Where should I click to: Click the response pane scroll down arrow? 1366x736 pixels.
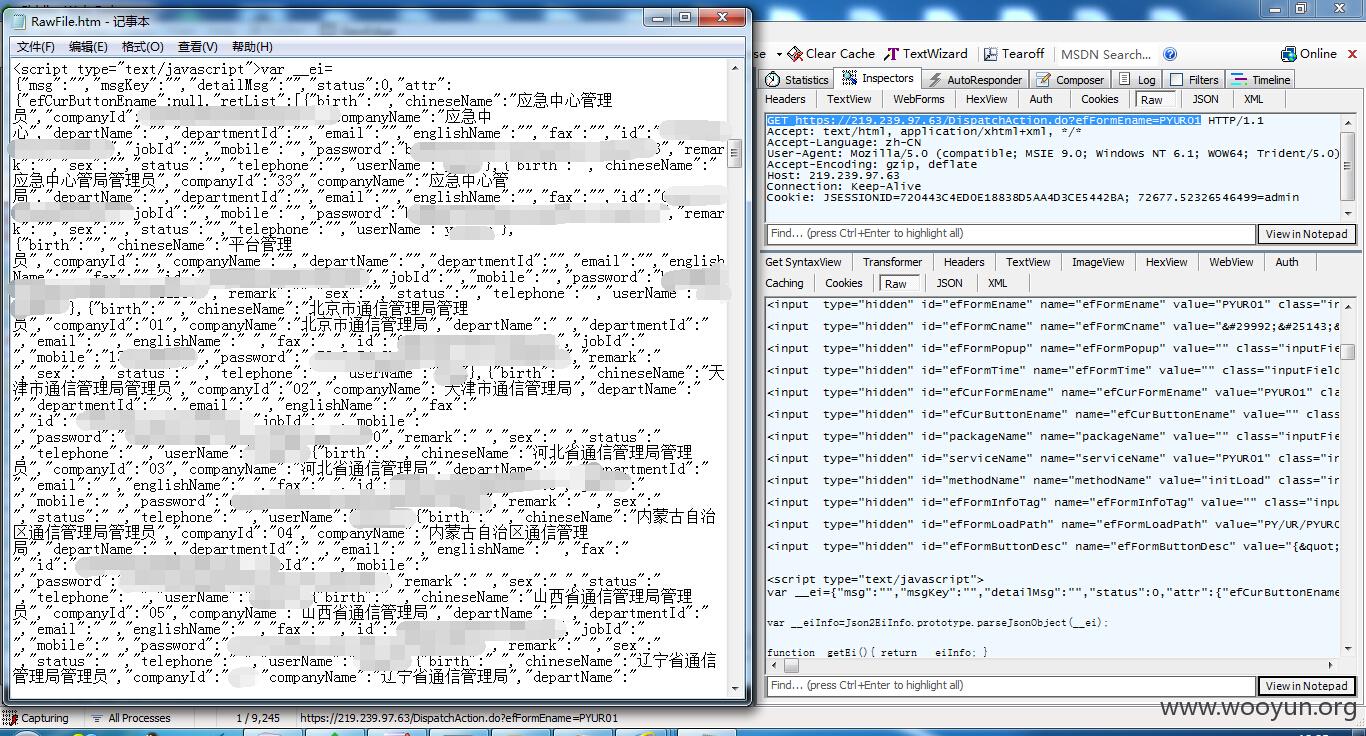pyautogui.click(x=1347, y=649)
